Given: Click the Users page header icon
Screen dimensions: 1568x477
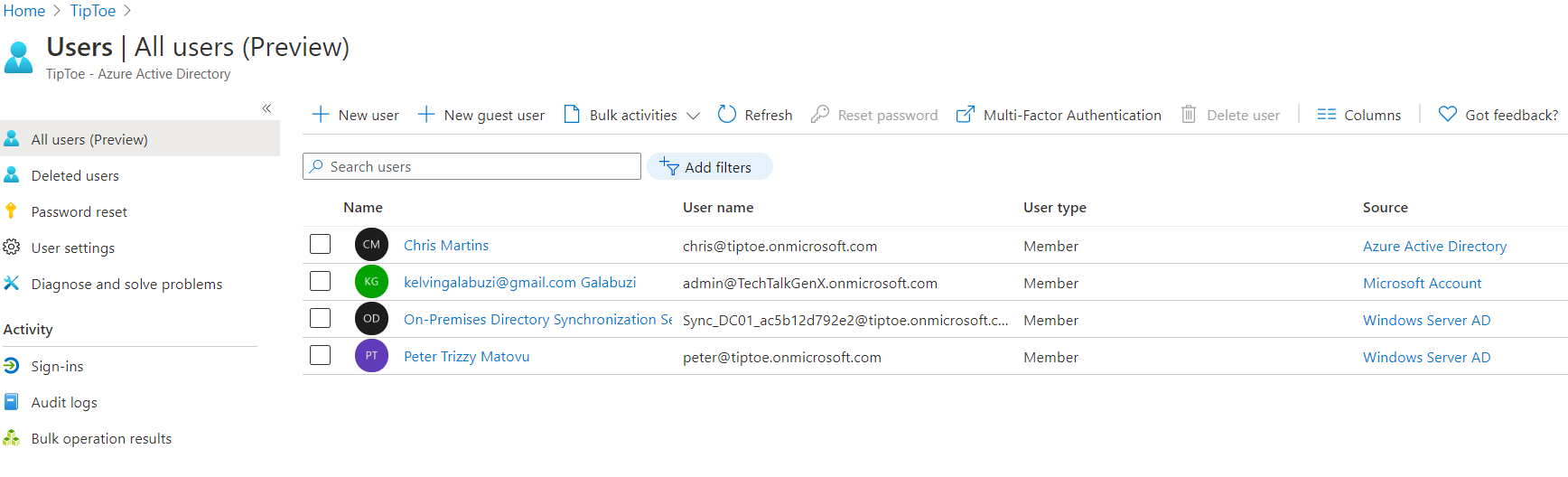Looking at the screenshot, I should pos(18,58).
